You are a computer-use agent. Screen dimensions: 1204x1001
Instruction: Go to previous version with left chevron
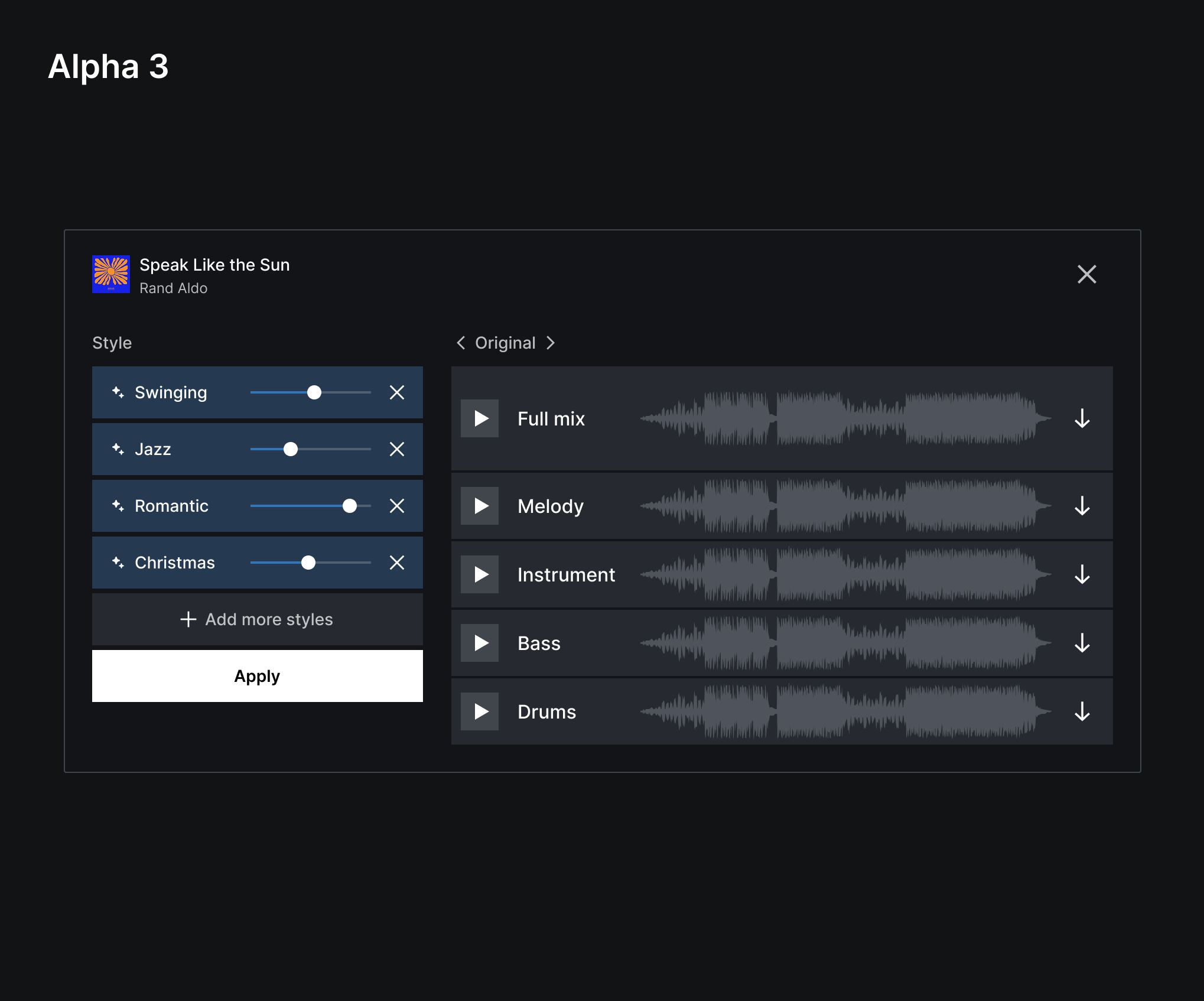click(x=461, y=343)
